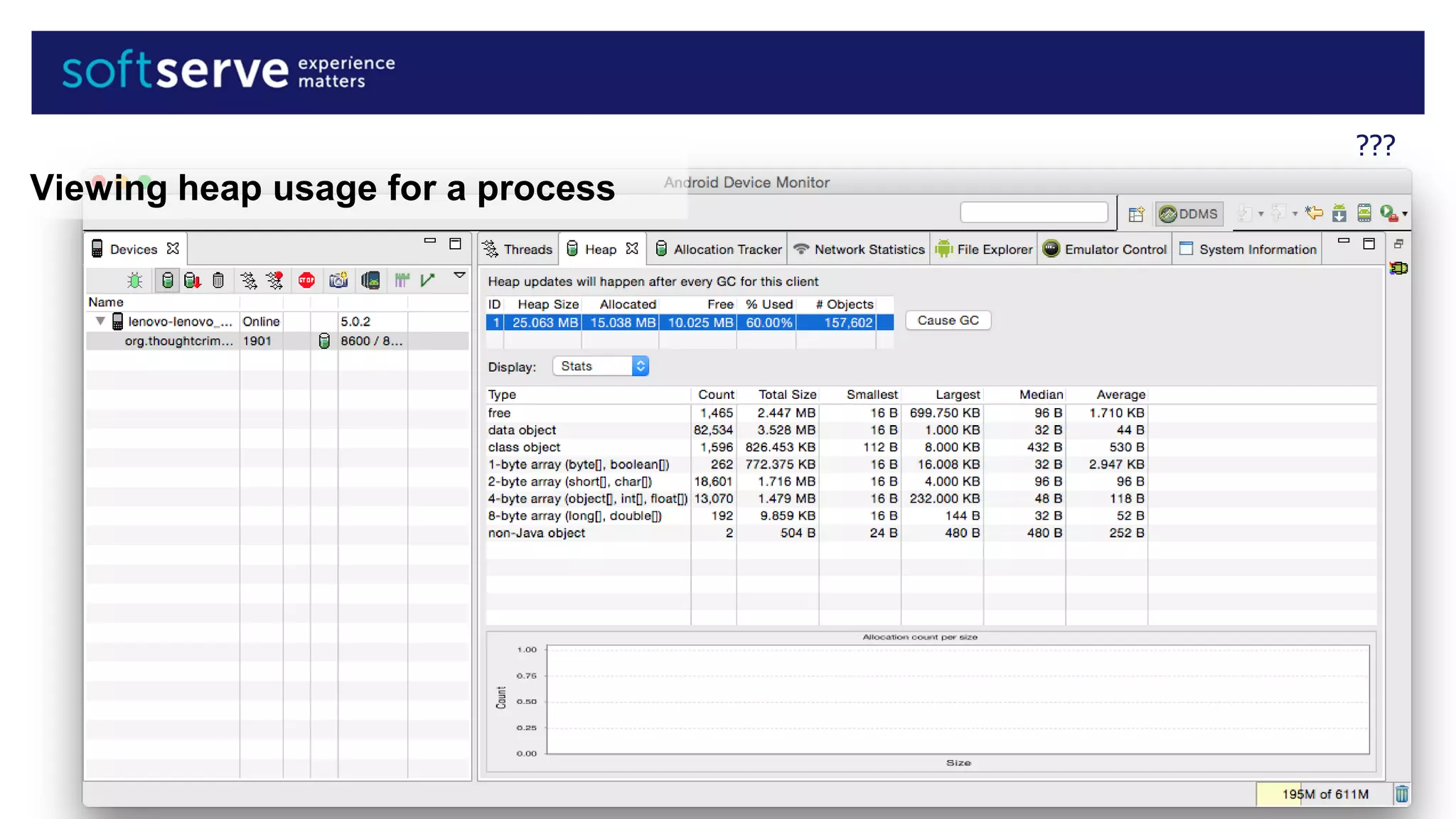Click the restore view icon at right edge
Image resolution: width=1456 pixels, height=819 pixels.
[1398, 244]
